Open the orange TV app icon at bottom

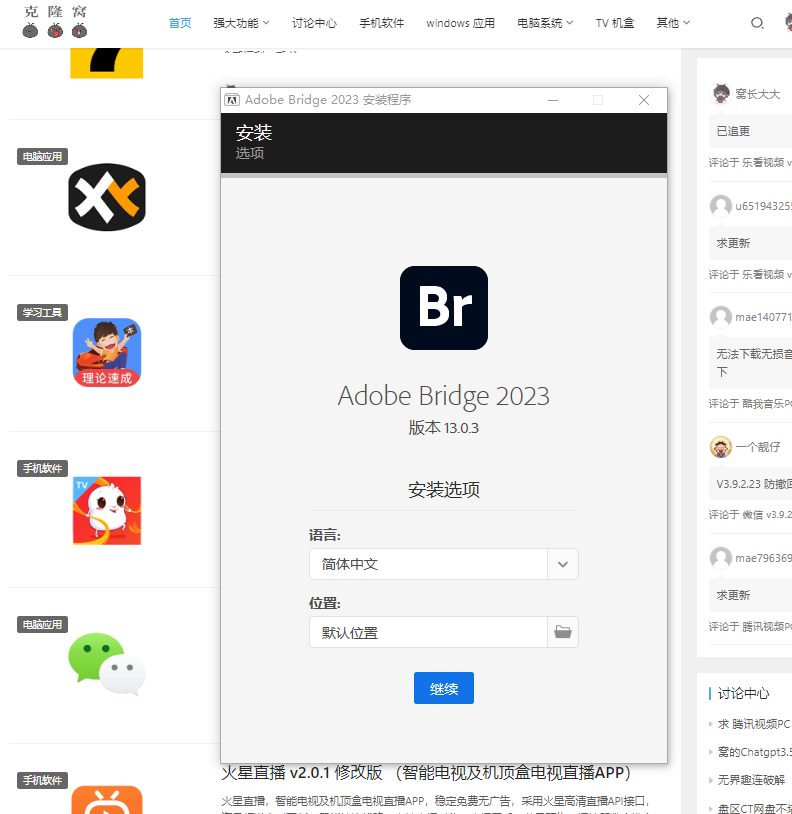point(107,799)
